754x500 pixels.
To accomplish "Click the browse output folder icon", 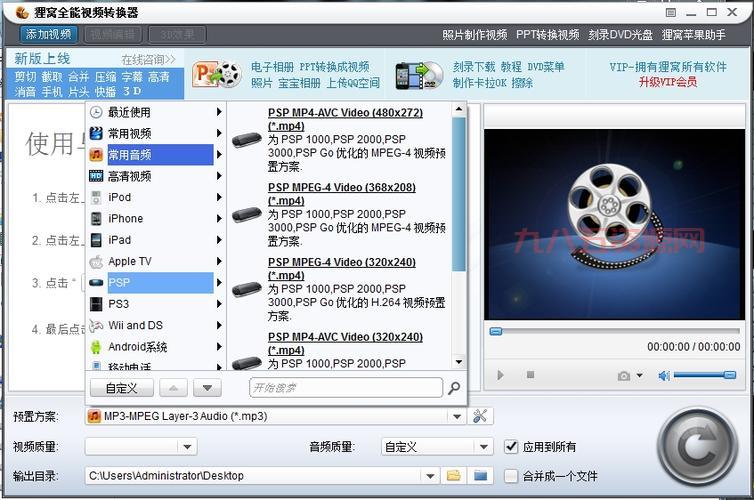I will click(x=453, y=476).
